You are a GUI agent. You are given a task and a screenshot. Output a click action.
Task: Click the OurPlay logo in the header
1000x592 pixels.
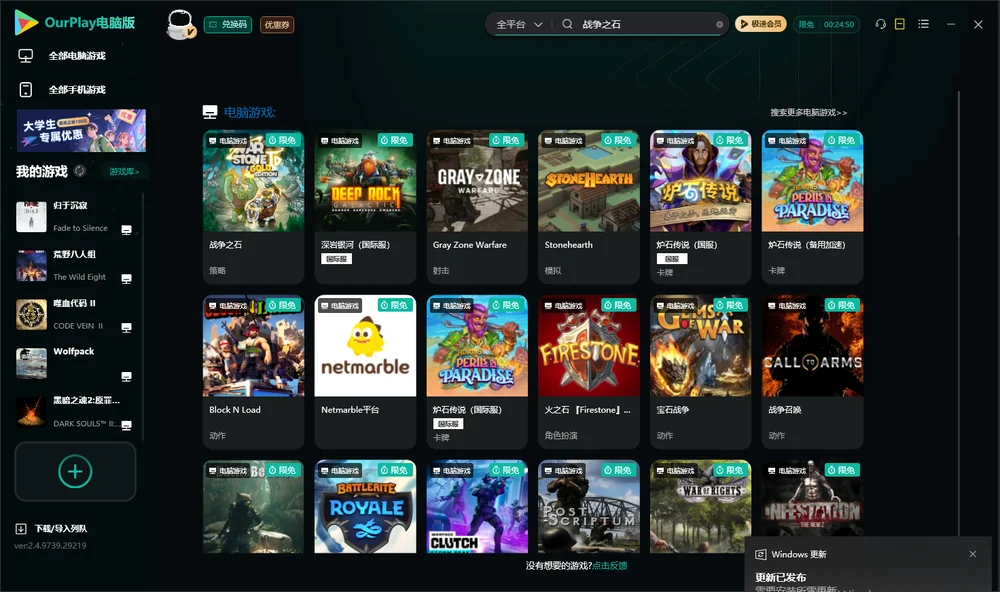point(75,23)
